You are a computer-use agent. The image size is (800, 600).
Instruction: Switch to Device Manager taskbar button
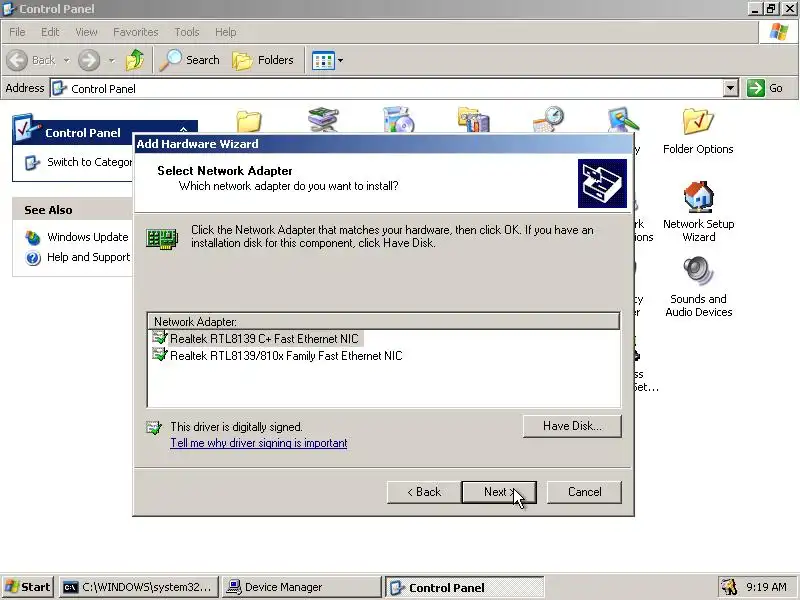tap(302, 587)
